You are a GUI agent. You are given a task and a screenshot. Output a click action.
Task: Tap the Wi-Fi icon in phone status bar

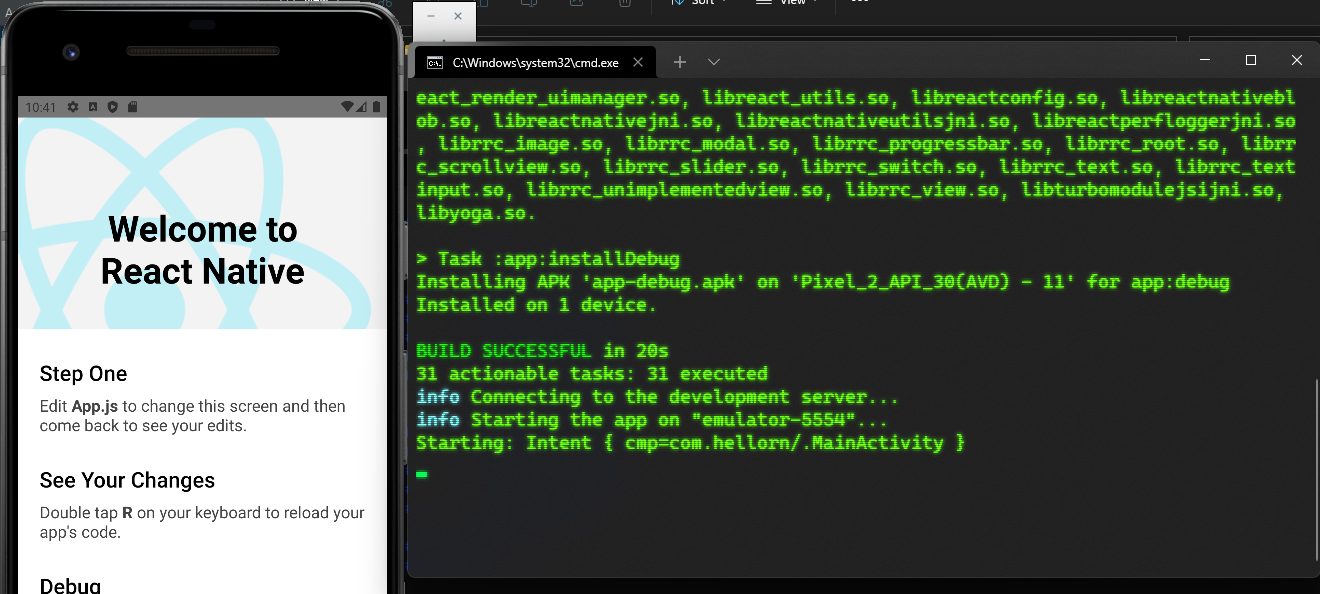pyautogui.click(x=347, y=107)
